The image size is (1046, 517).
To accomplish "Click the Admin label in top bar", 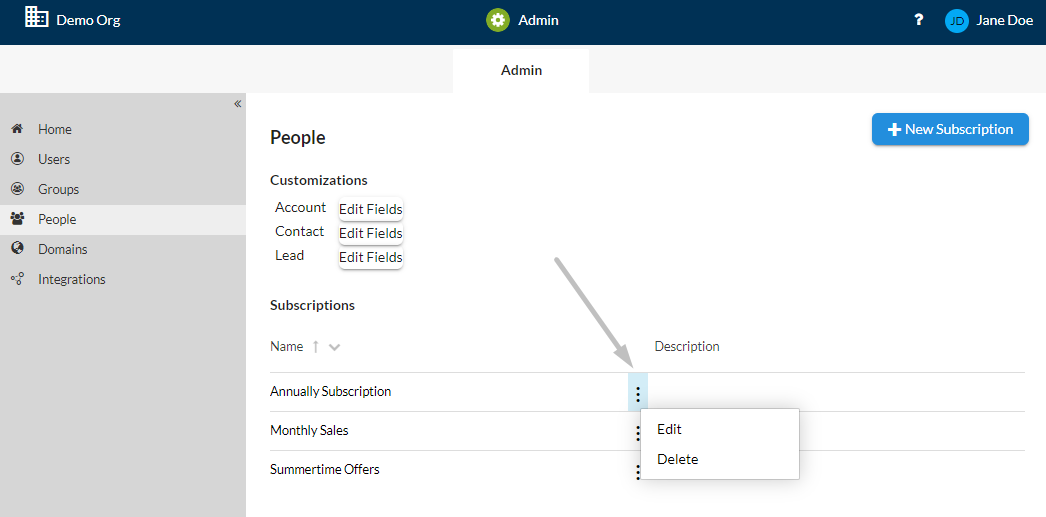I will point(538,21).
